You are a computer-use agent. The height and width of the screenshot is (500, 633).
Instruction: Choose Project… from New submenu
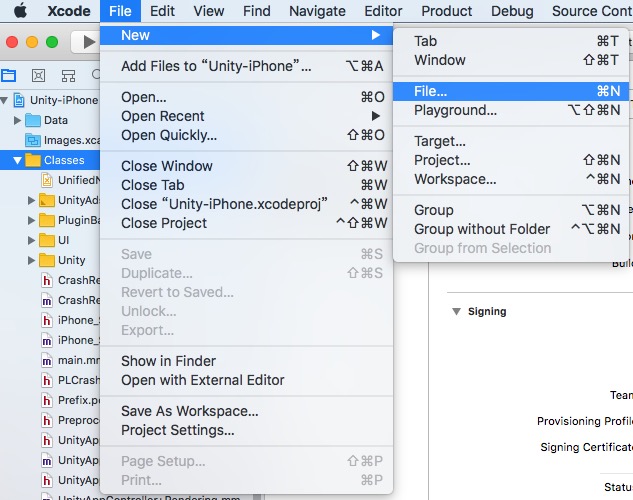[x=511, y=160]
